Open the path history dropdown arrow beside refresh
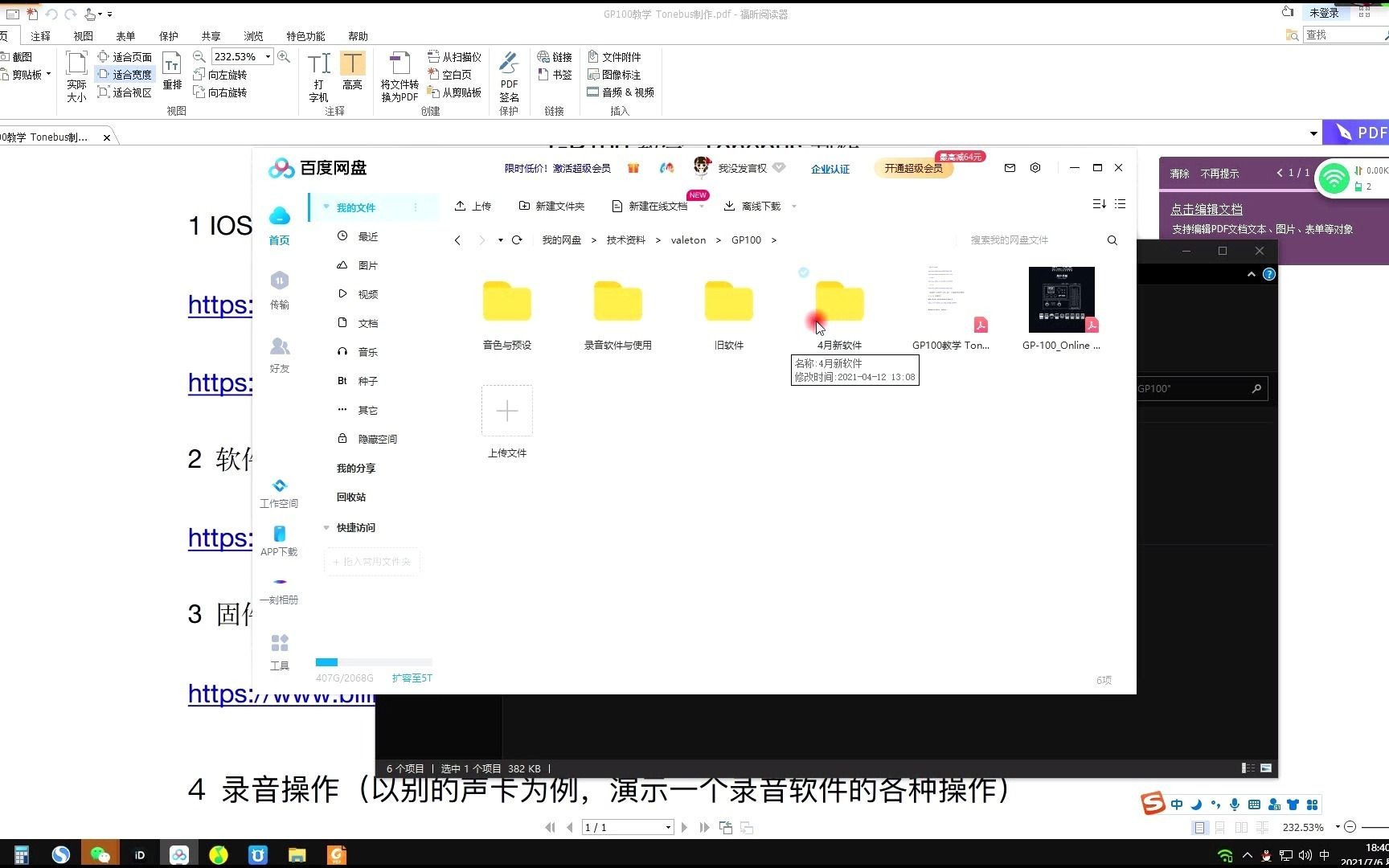Viewport: 1389px width, 868px height. tap(500, 240)
